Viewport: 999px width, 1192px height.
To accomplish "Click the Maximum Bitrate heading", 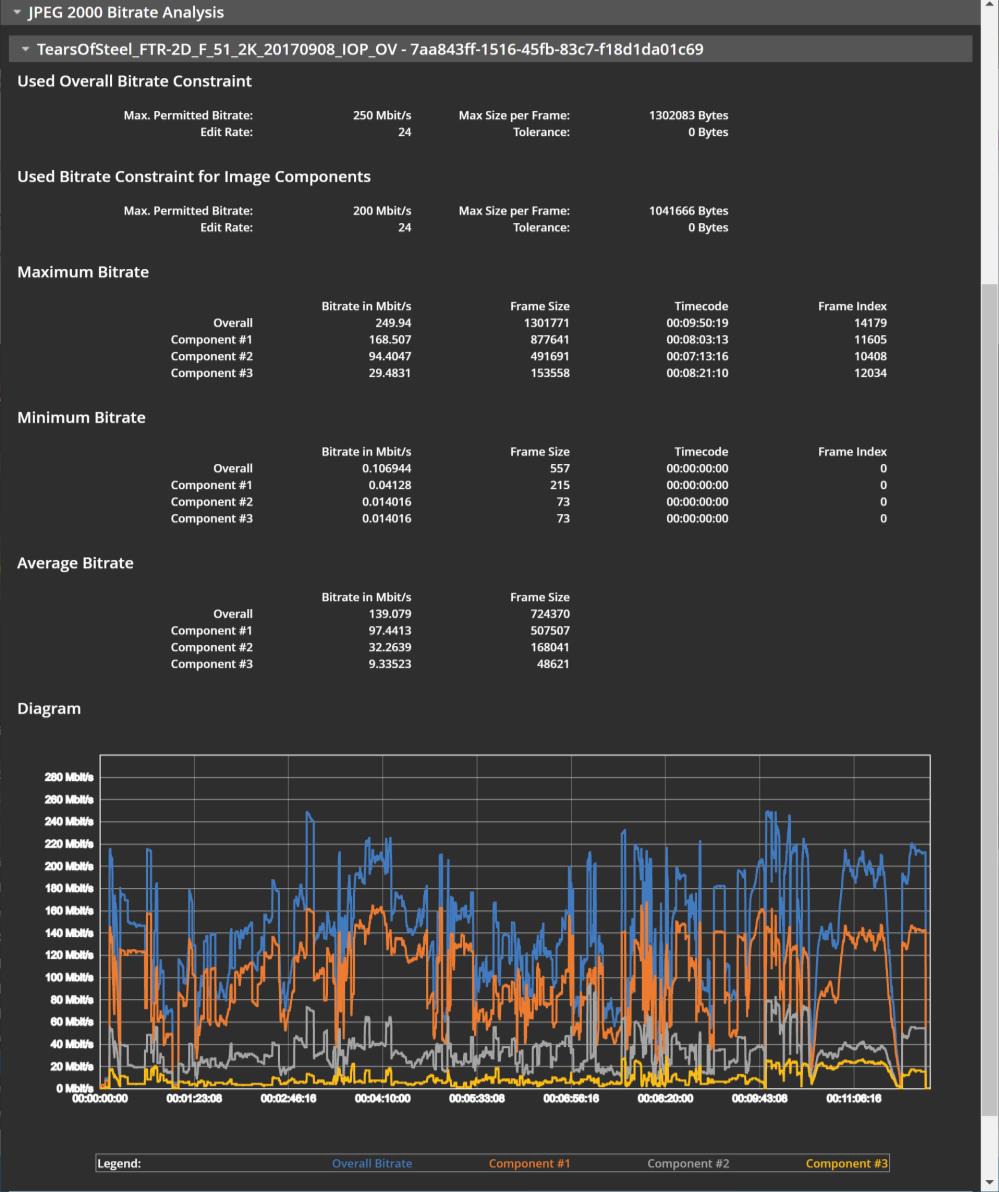I will click(83, 272).
